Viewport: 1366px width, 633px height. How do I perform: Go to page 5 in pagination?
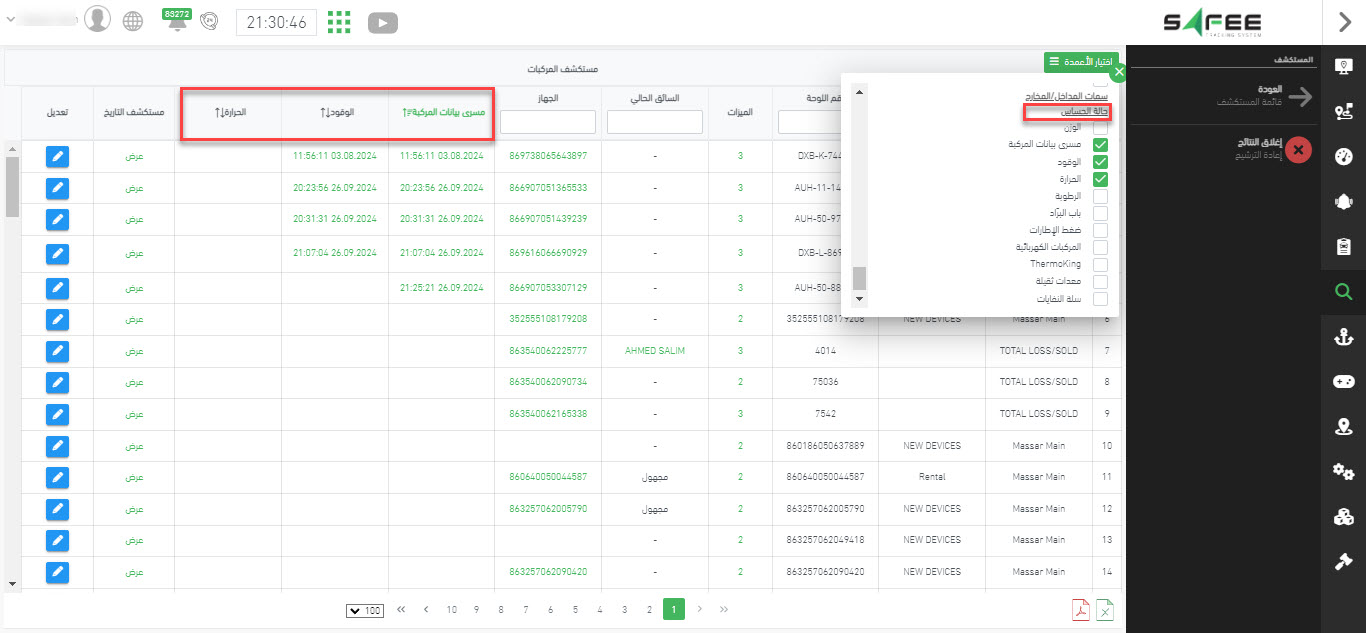click(575, 609)
